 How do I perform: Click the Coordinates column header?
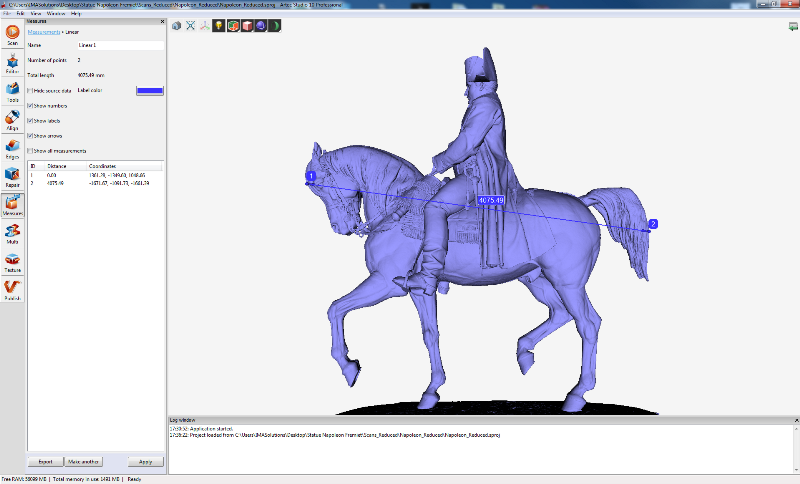[125, 166]
